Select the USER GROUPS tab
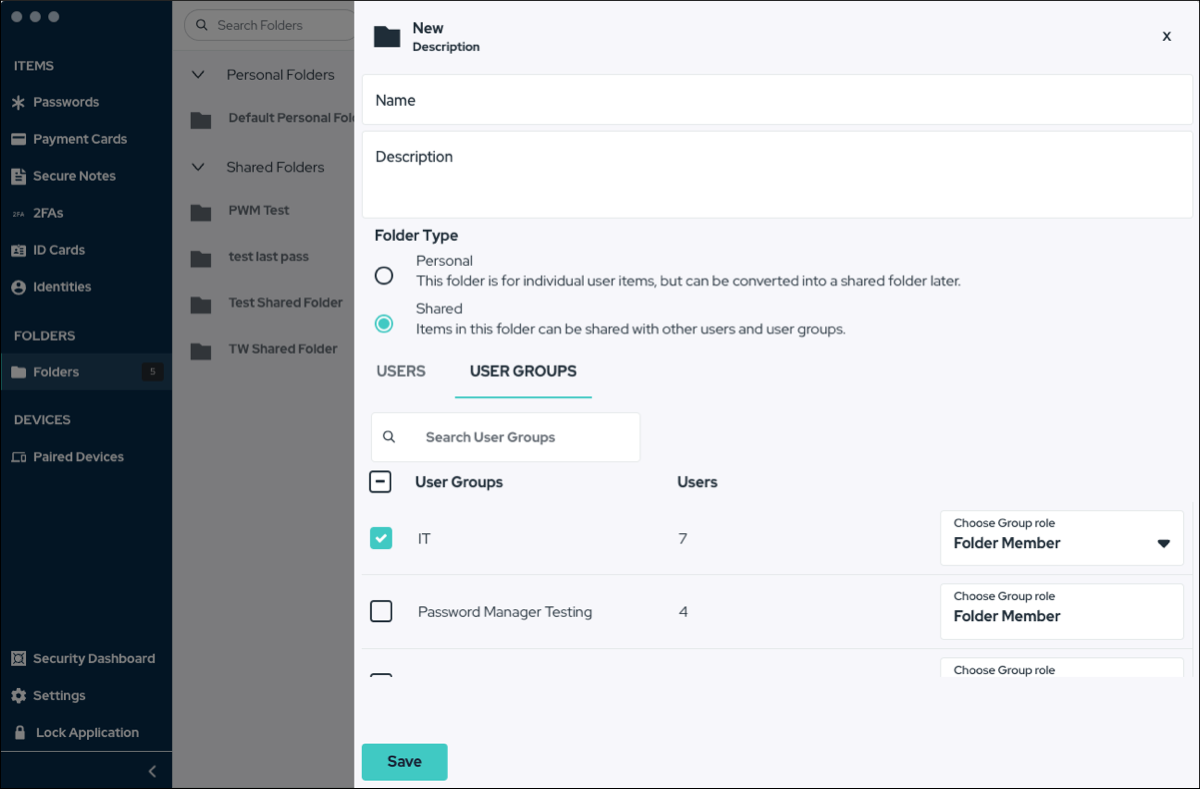The height and width of the screenshot is (789, 1200). click(523, 371)
